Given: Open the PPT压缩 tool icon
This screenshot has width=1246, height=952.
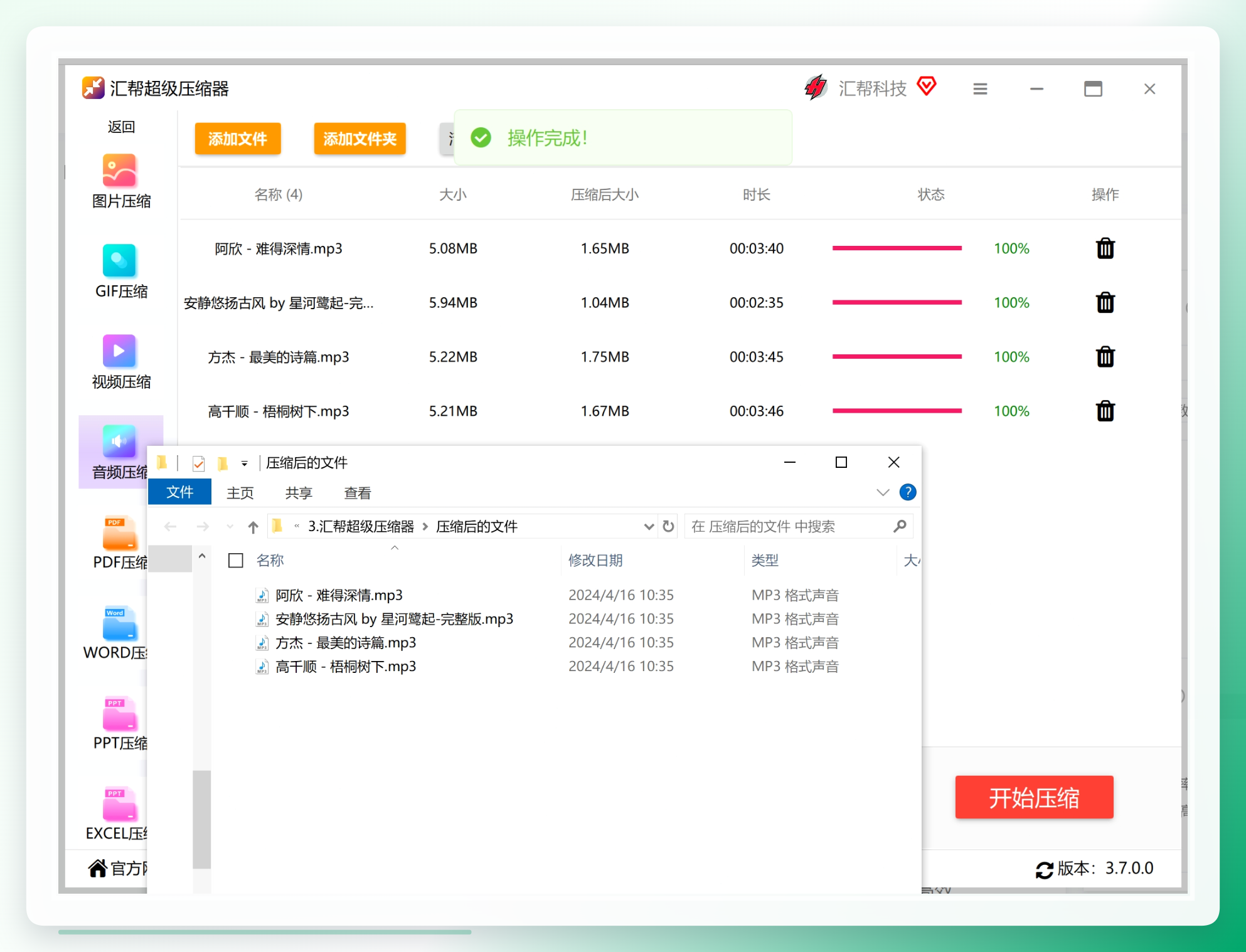Looking at the screenshot, I should 119,714.
